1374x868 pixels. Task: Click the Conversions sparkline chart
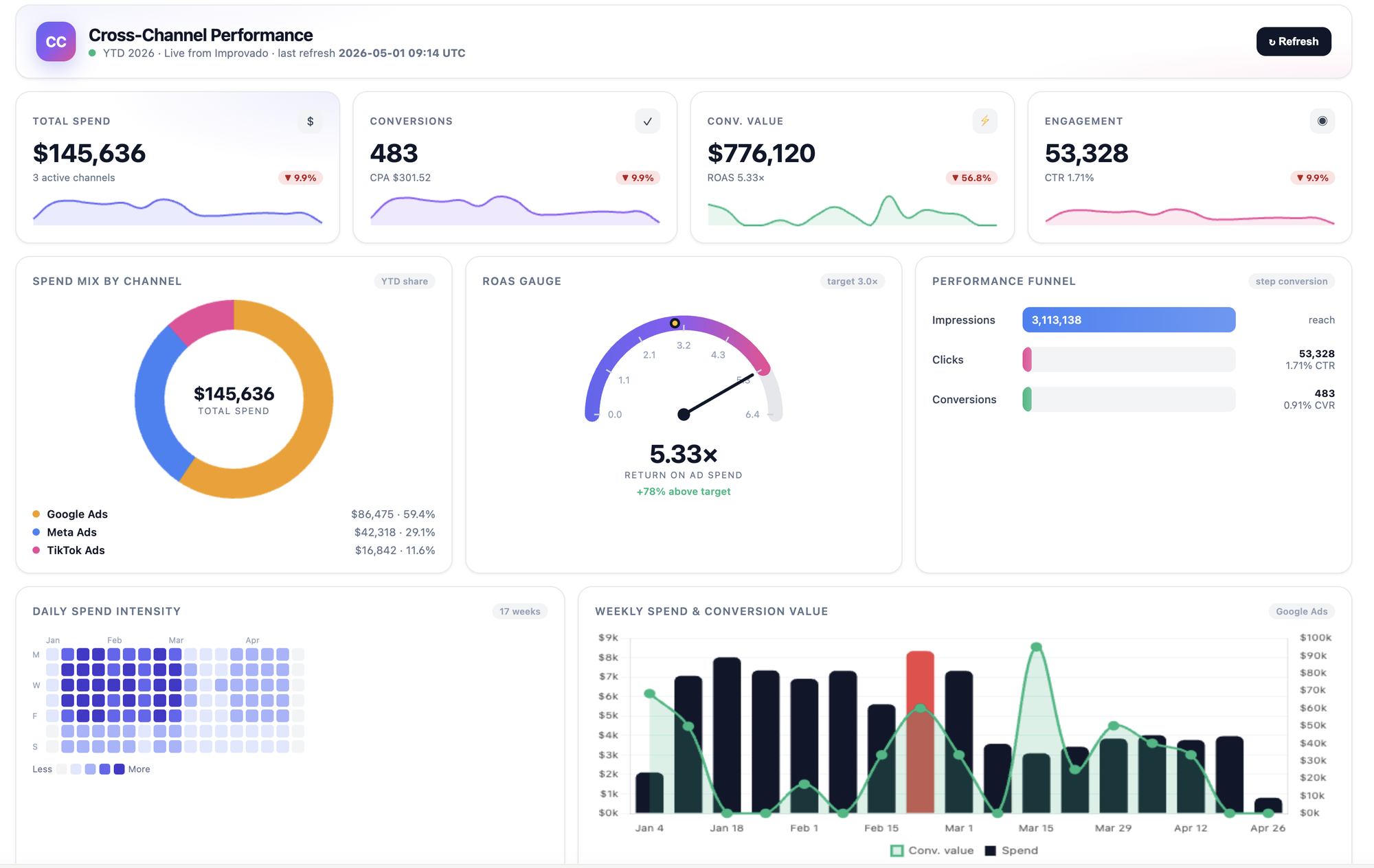pos(515,210)
